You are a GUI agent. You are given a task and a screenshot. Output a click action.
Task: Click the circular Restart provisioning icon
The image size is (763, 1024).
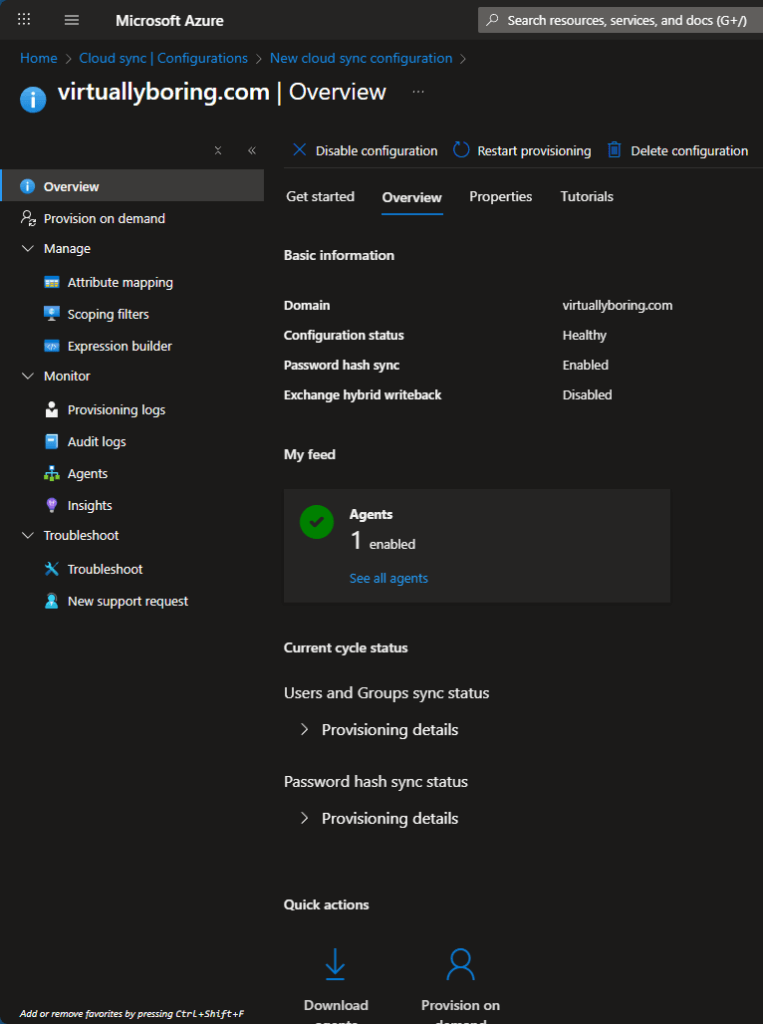click(x=461, y=150)
